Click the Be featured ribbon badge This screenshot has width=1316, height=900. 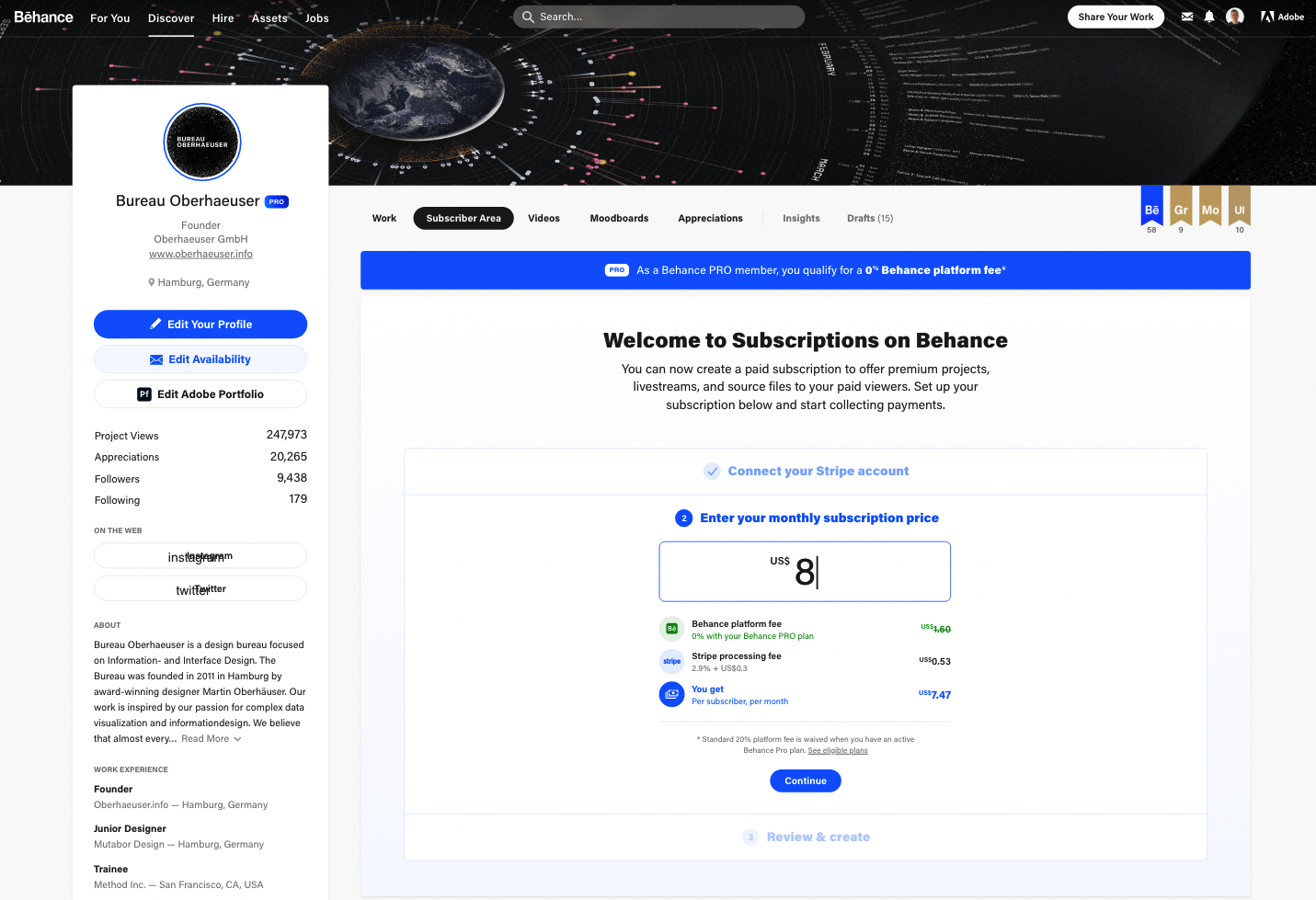pos(1151,206)
